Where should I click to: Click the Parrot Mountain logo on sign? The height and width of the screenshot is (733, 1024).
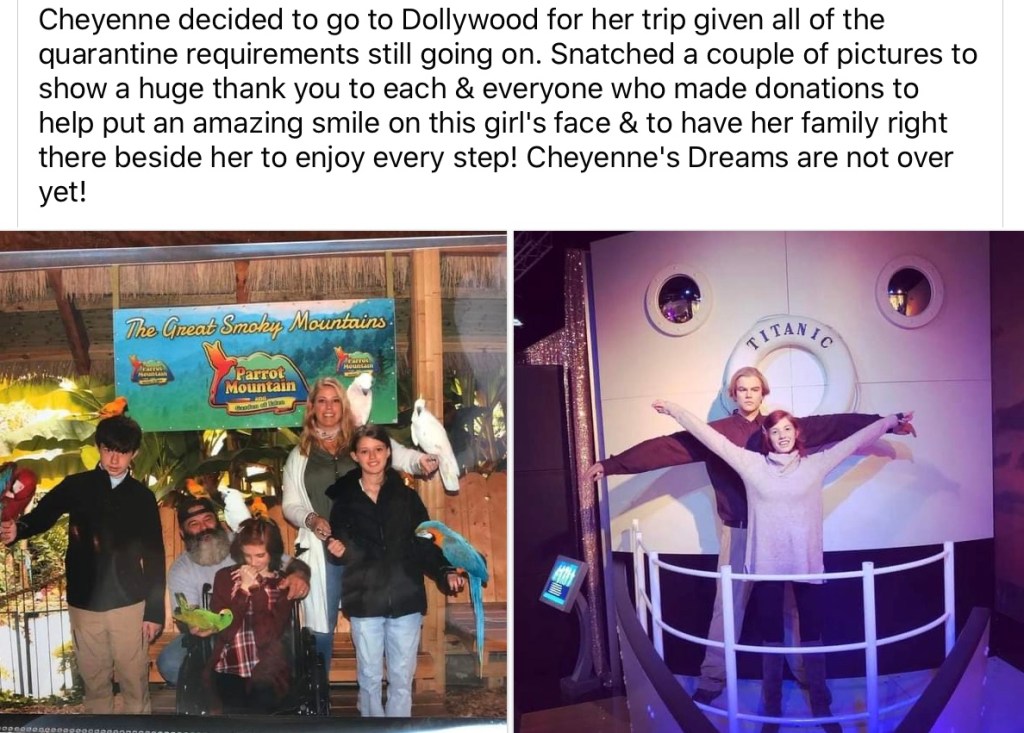255,381
